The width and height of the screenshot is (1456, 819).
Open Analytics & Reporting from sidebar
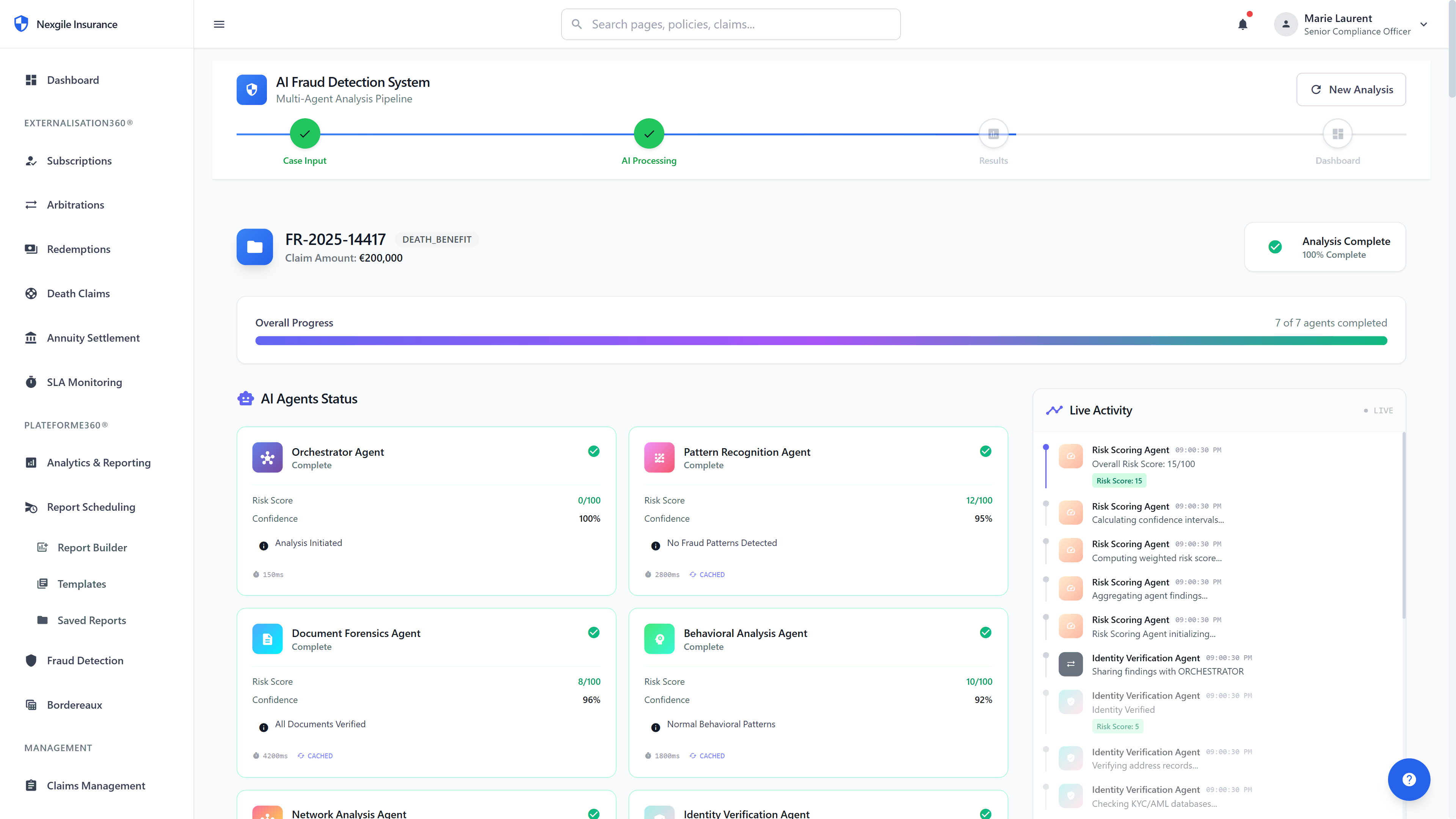[x=98, y=462]
